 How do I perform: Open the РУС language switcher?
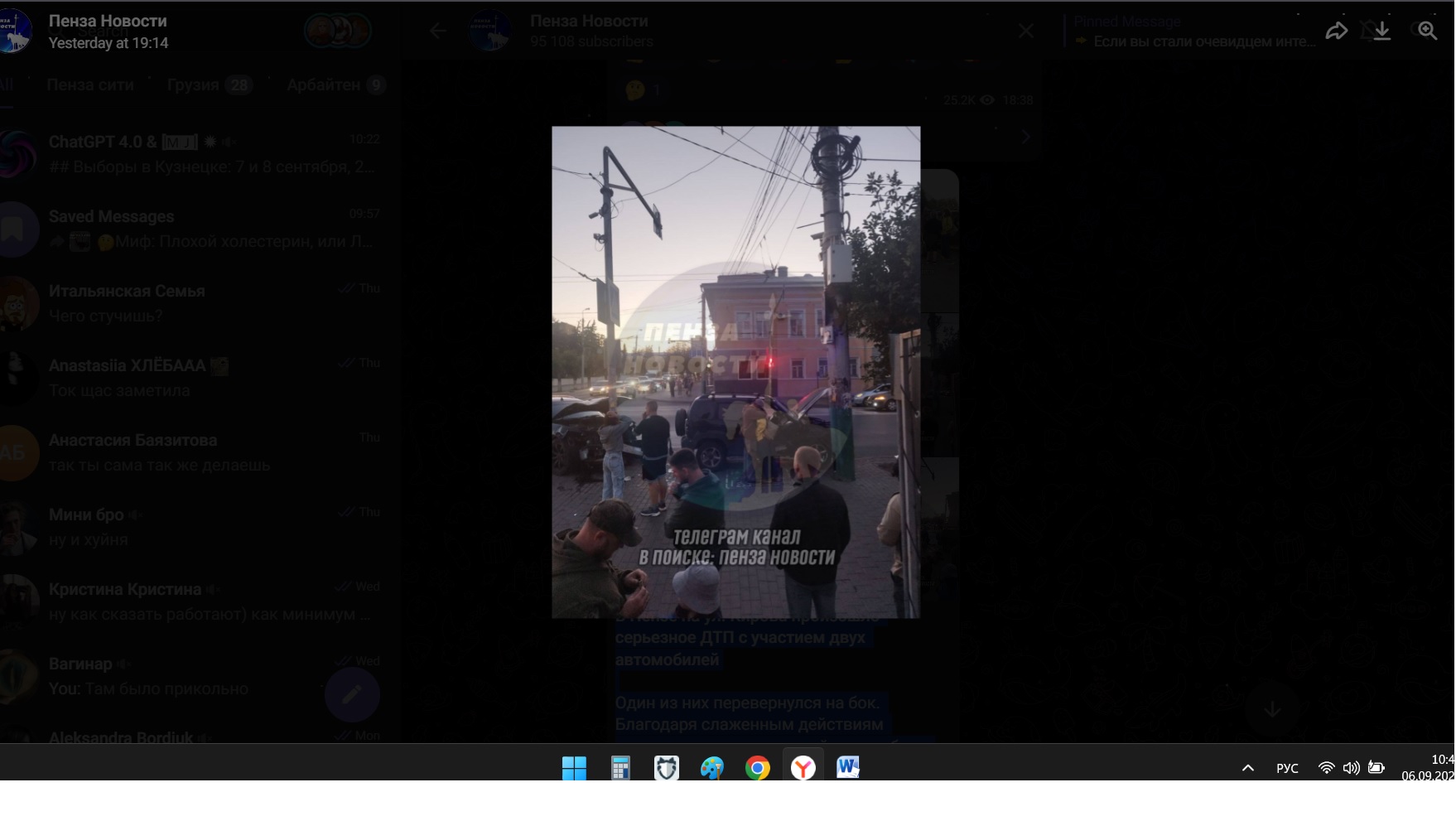(1287, 768)
